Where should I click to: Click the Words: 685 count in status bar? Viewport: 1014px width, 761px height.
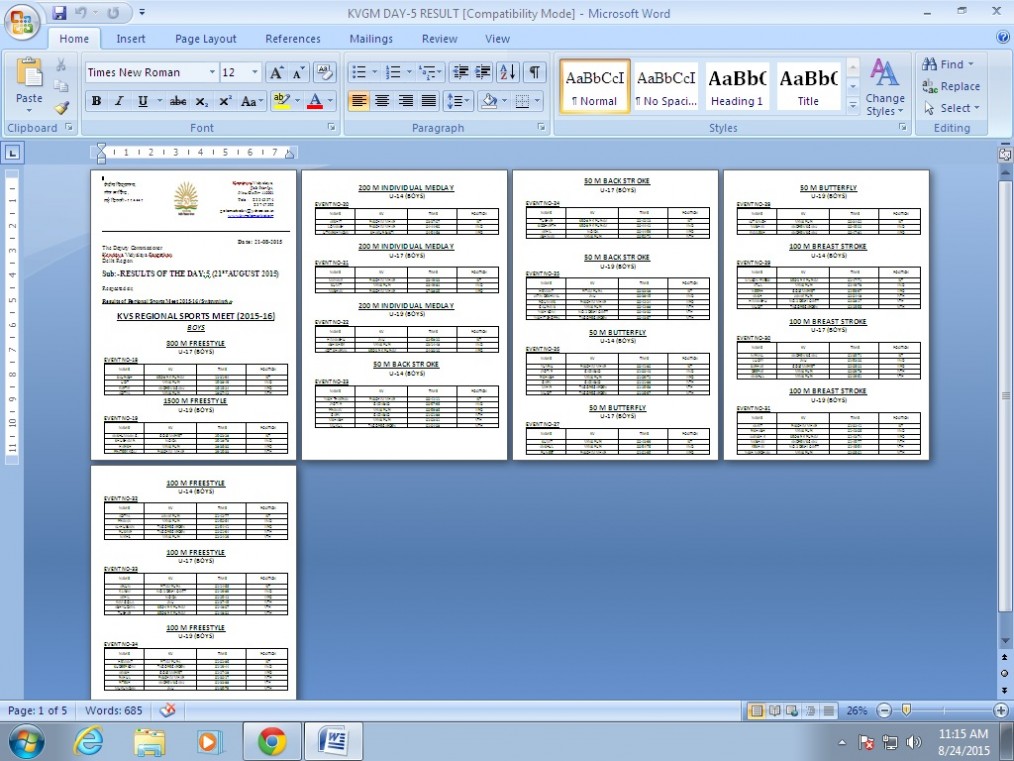coord(113,710)
